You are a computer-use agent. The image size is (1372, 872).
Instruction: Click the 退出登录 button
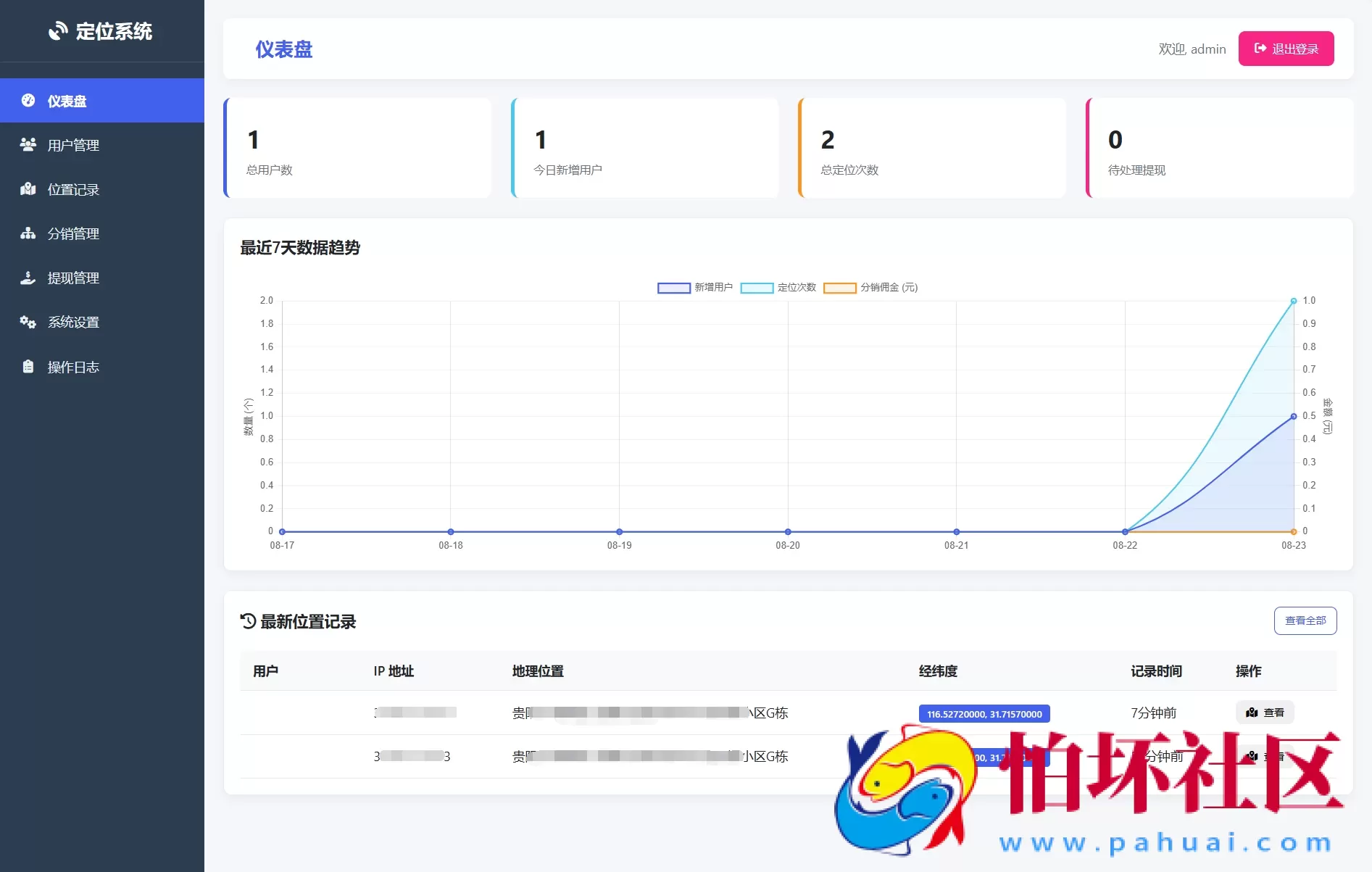click(1286, 49)
